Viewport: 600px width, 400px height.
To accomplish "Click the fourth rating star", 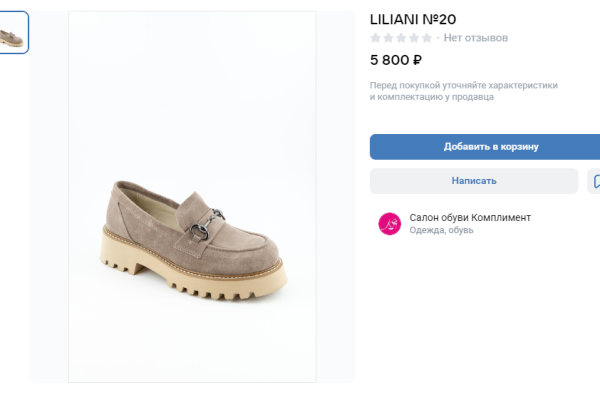I will (415, 38).
